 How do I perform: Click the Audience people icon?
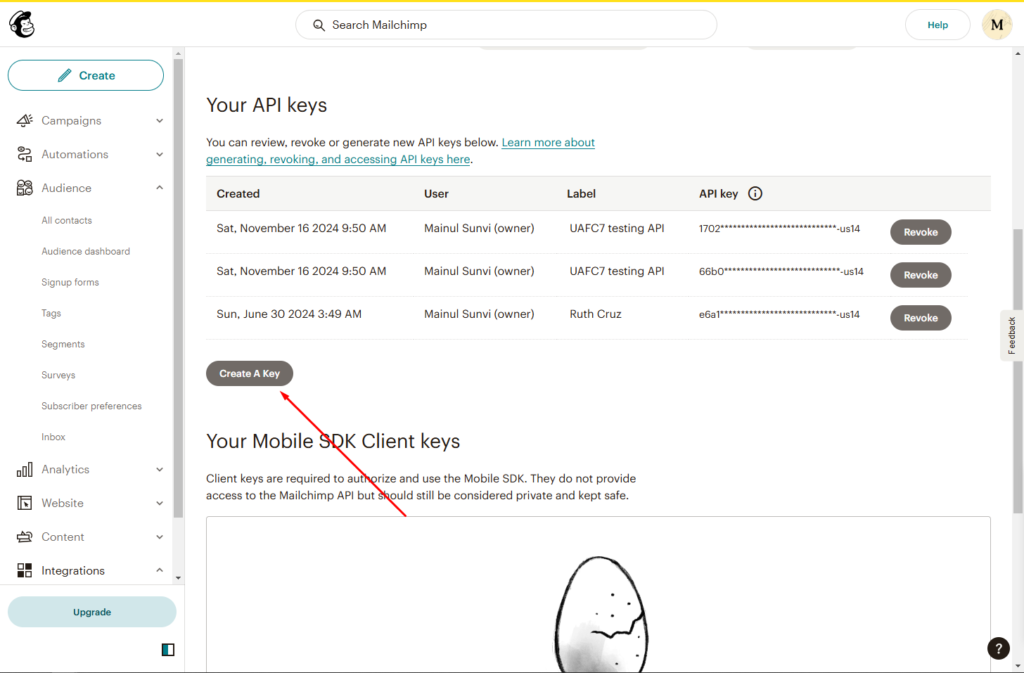pos(25,188)
